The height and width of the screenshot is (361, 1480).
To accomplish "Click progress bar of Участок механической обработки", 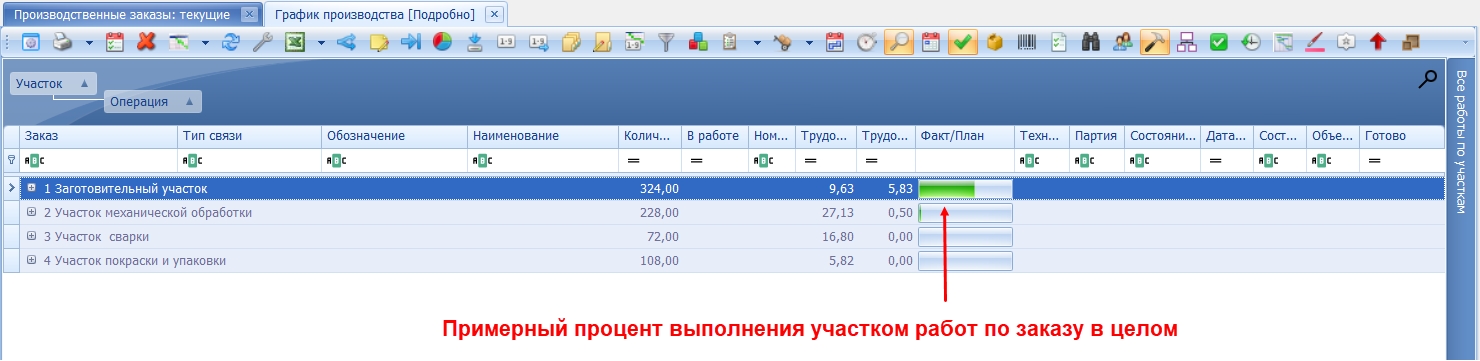I will click(965, 213).
